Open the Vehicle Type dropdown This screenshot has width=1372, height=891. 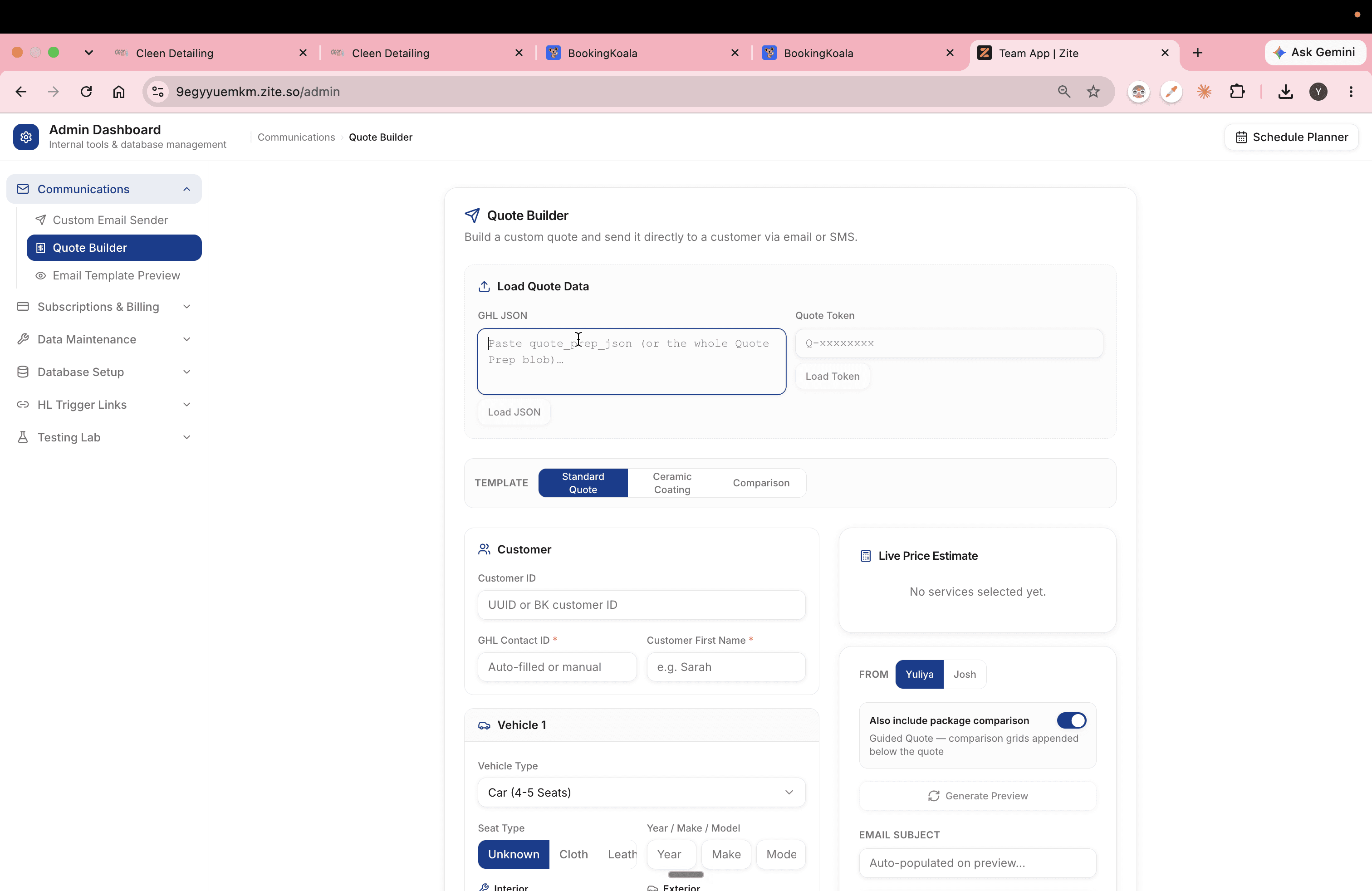[x=641, y=793]
